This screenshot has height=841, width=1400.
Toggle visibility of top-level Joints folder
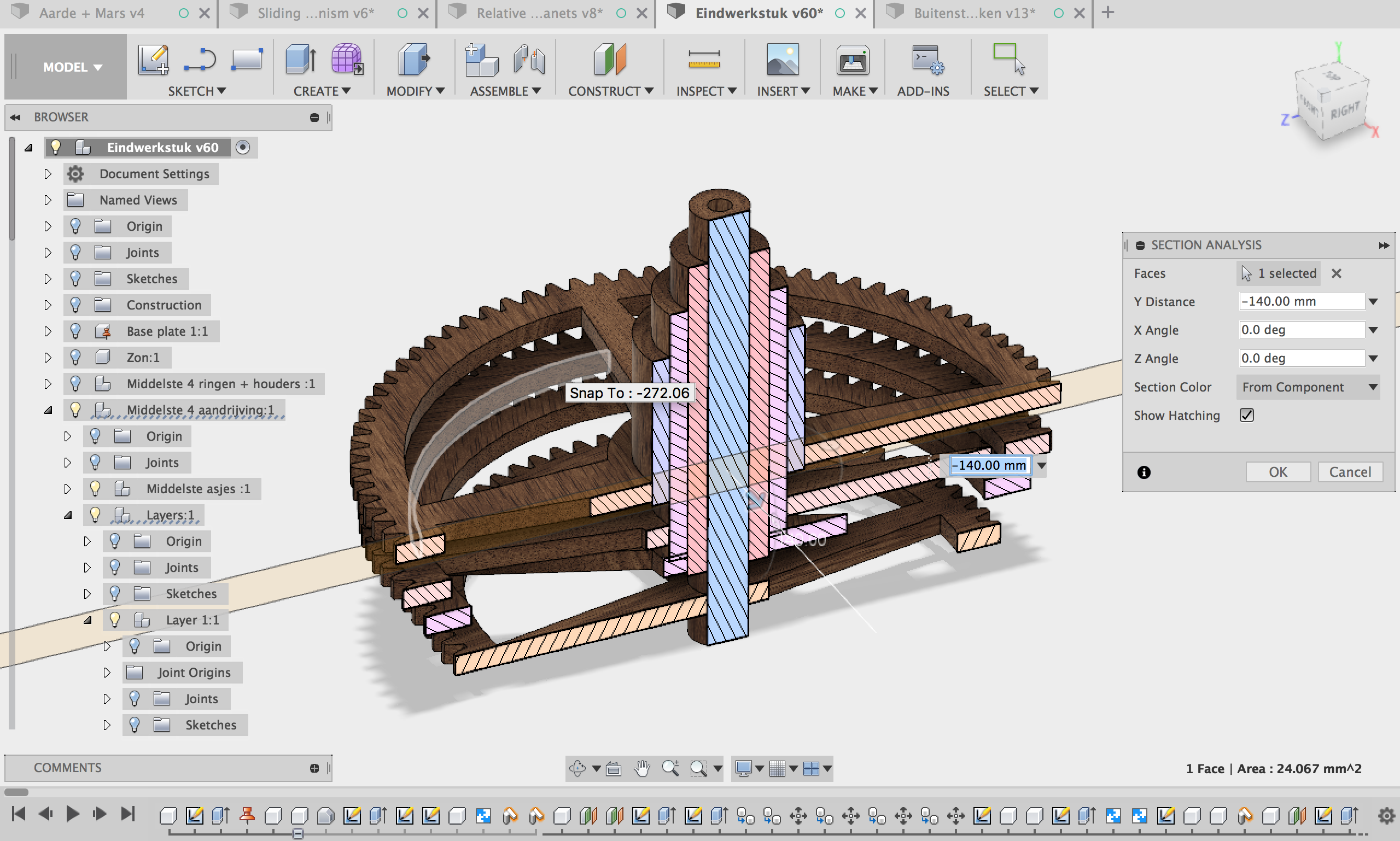tap(75, 252)
